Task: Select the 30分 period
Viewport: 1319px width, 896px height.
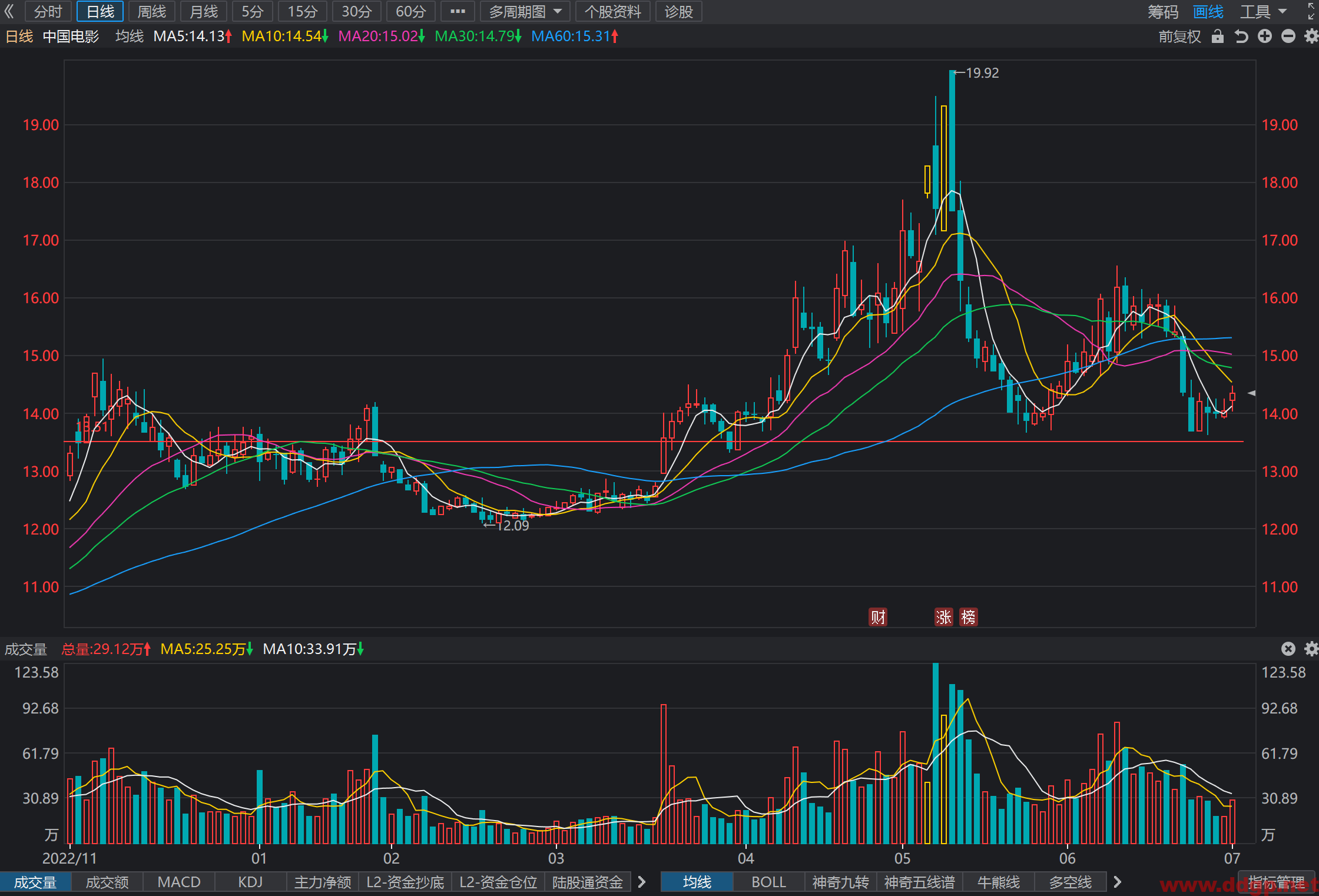Action: pyautogui.click(x=357, y=12)
